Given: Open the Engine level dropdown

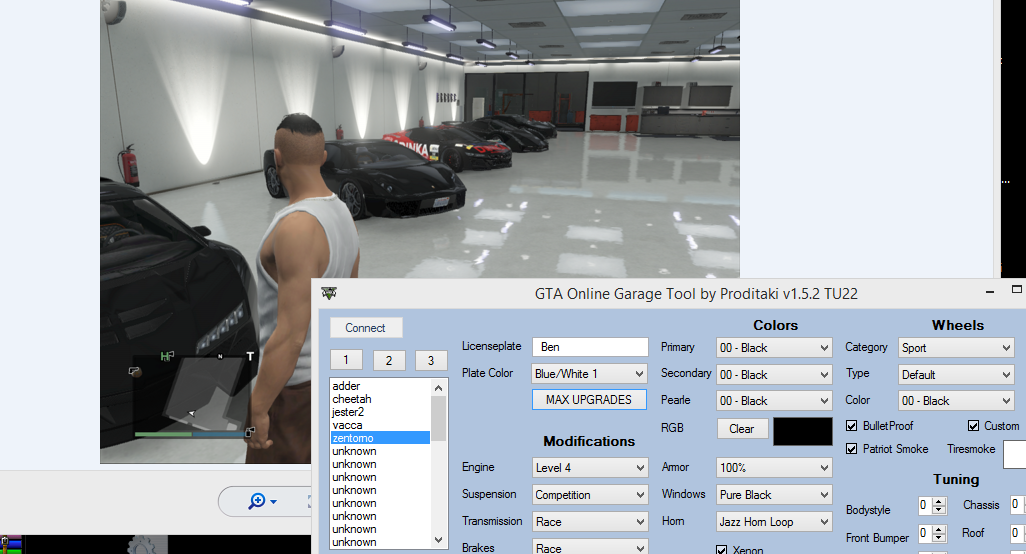Looking at the screenshot, I should 590,468.
